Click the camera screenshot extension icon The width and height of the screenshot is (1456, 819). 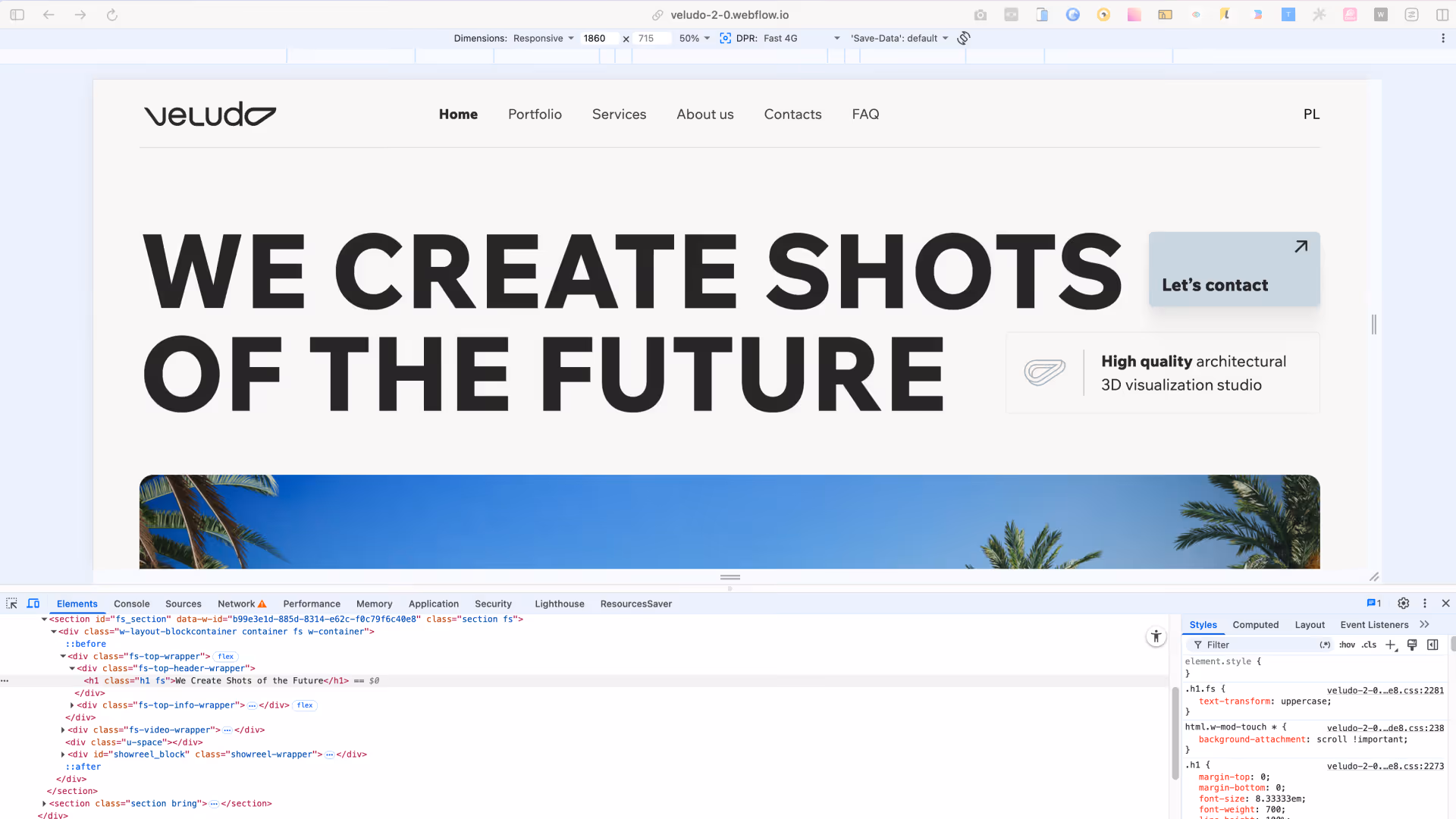coord(981,14)
